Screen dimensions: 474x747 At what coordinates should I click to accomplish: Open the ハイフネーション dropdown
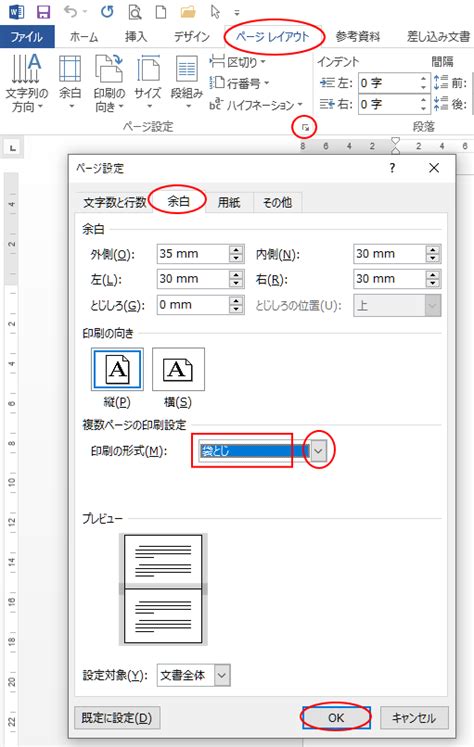point(256,104)
